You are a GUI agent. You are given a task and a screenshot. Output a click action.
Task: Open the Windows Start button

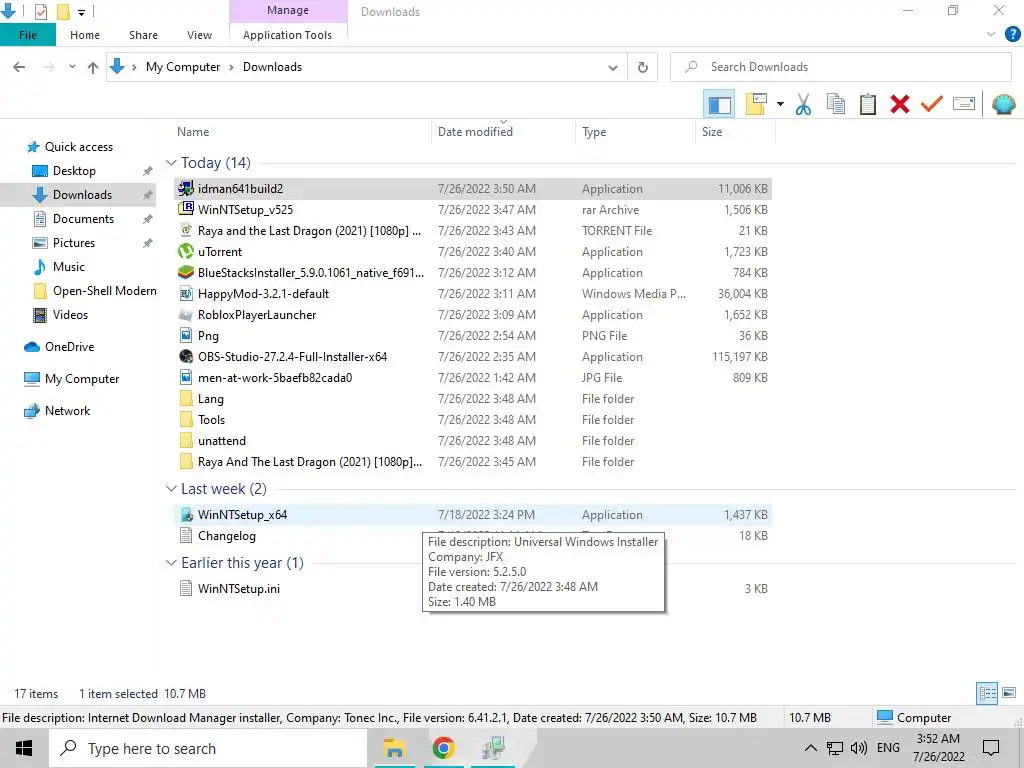click(24, 748)
